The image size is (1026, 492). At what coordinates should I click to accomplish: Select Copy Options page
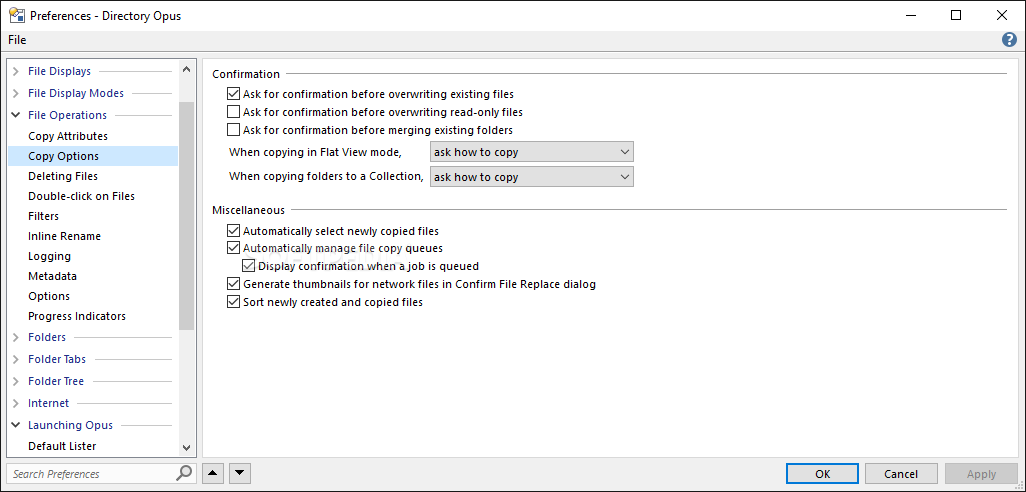point(92,156)
